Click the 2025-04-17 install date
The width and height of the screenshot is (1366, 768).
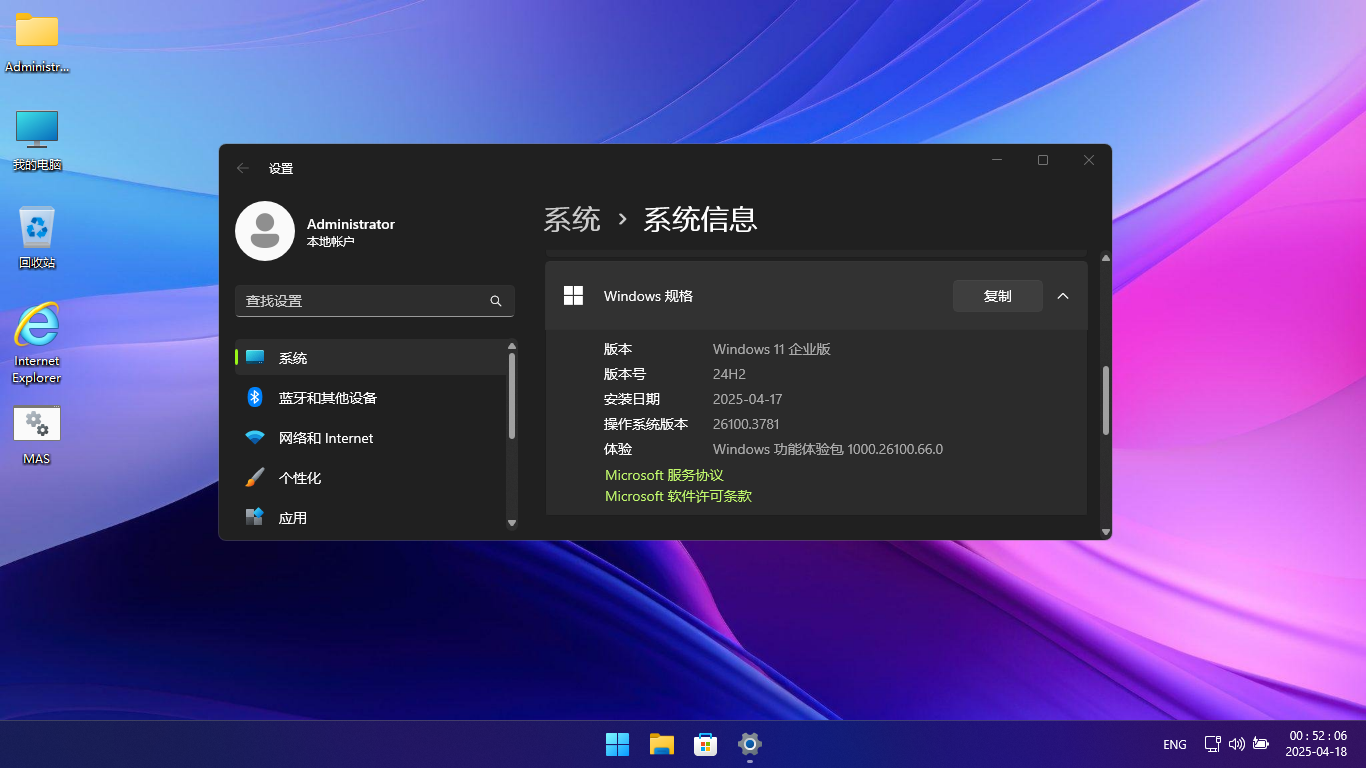click(747, 399)
